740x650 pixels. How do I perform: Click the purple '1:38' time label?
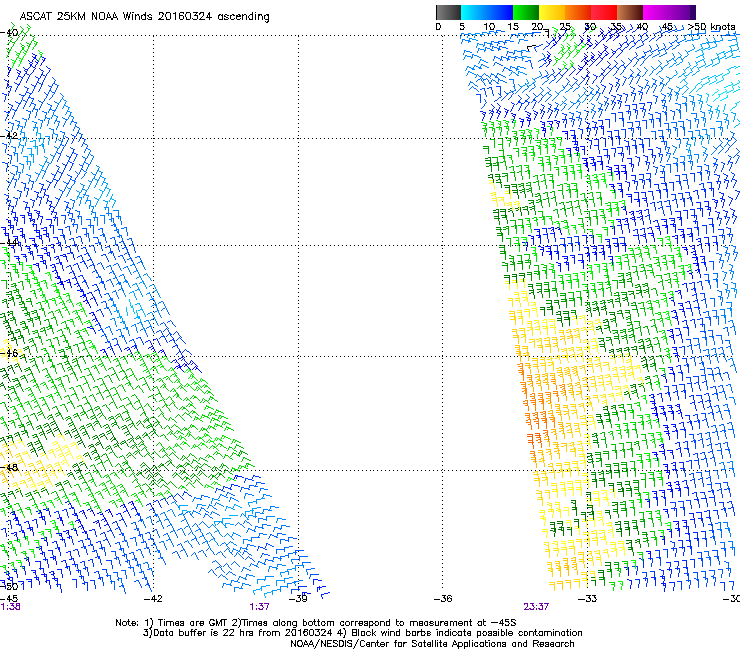(x=10, y=607)
